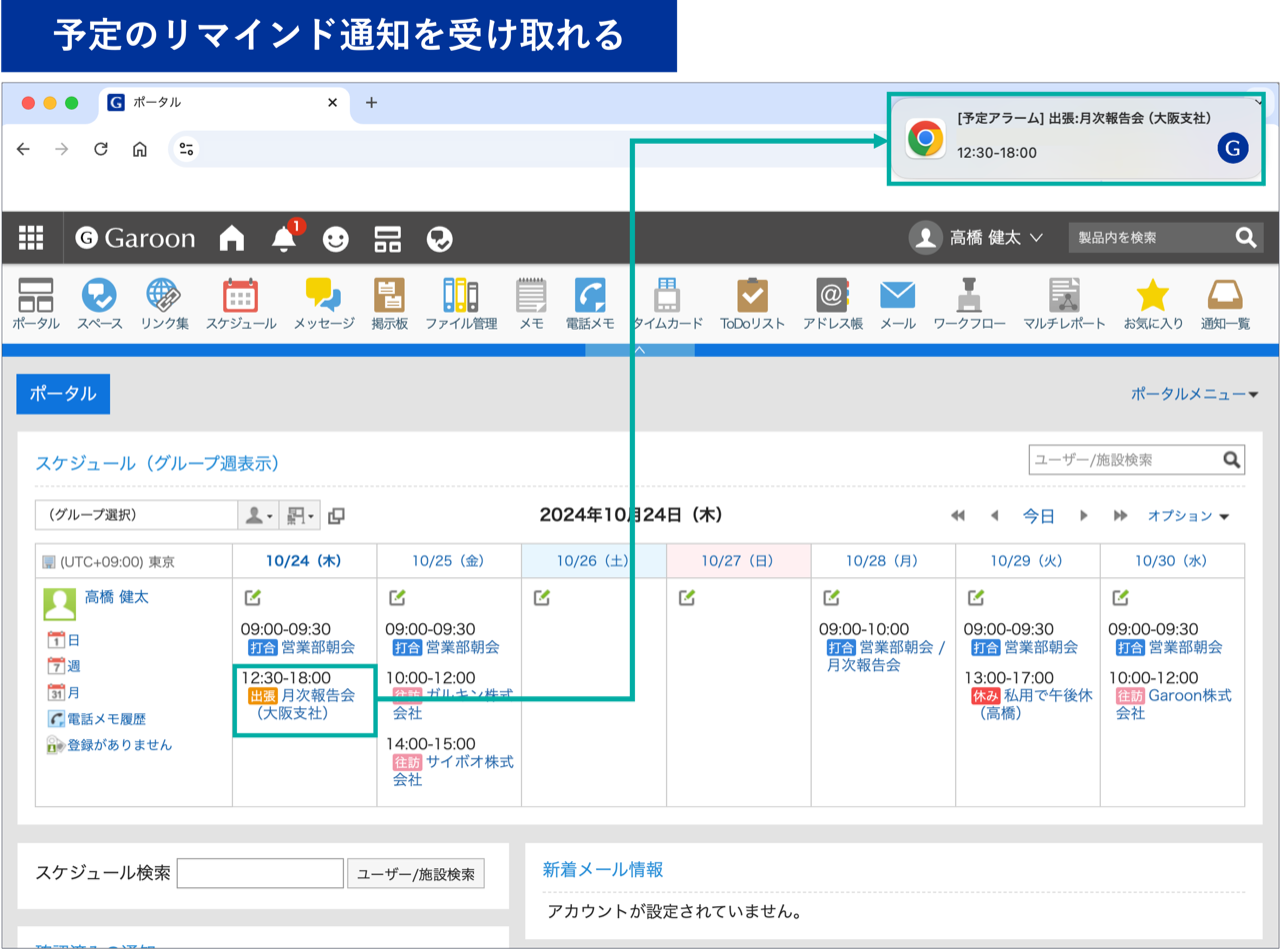Click the ポータル tab button

click(x=63, y=394)
